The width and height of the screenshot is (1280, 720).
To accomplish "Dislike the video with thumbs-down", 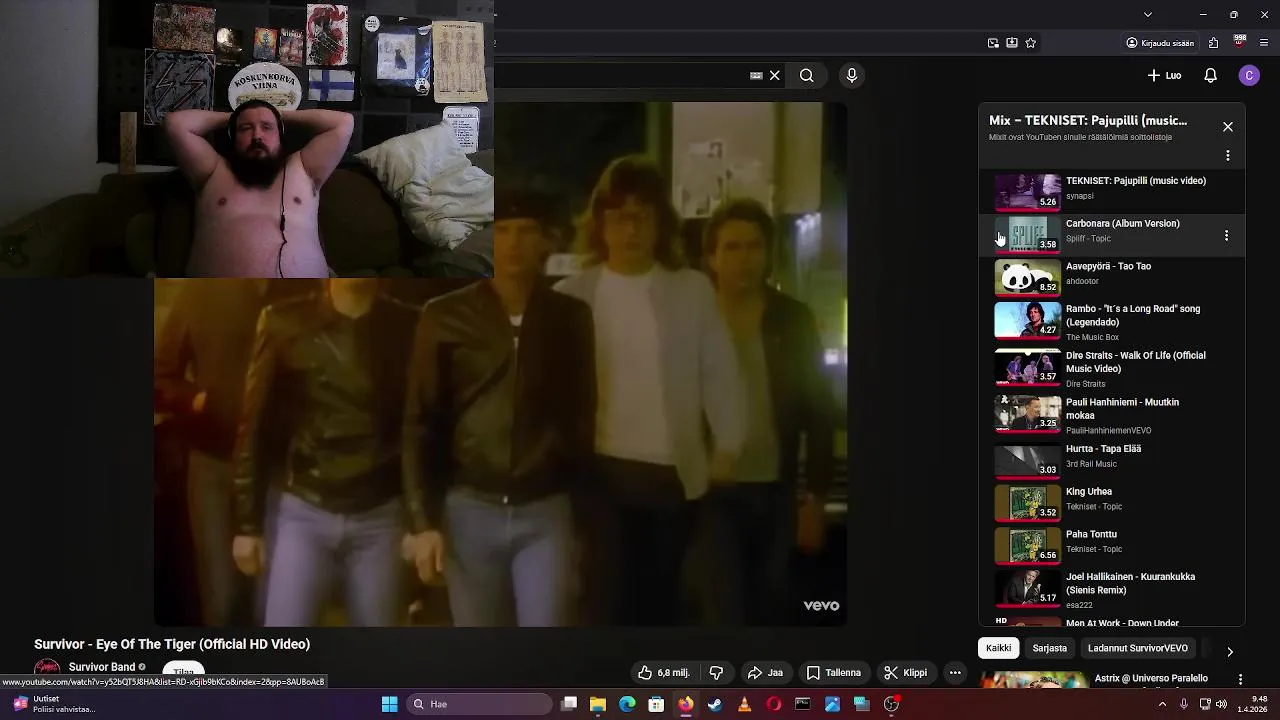I will 716,673.
